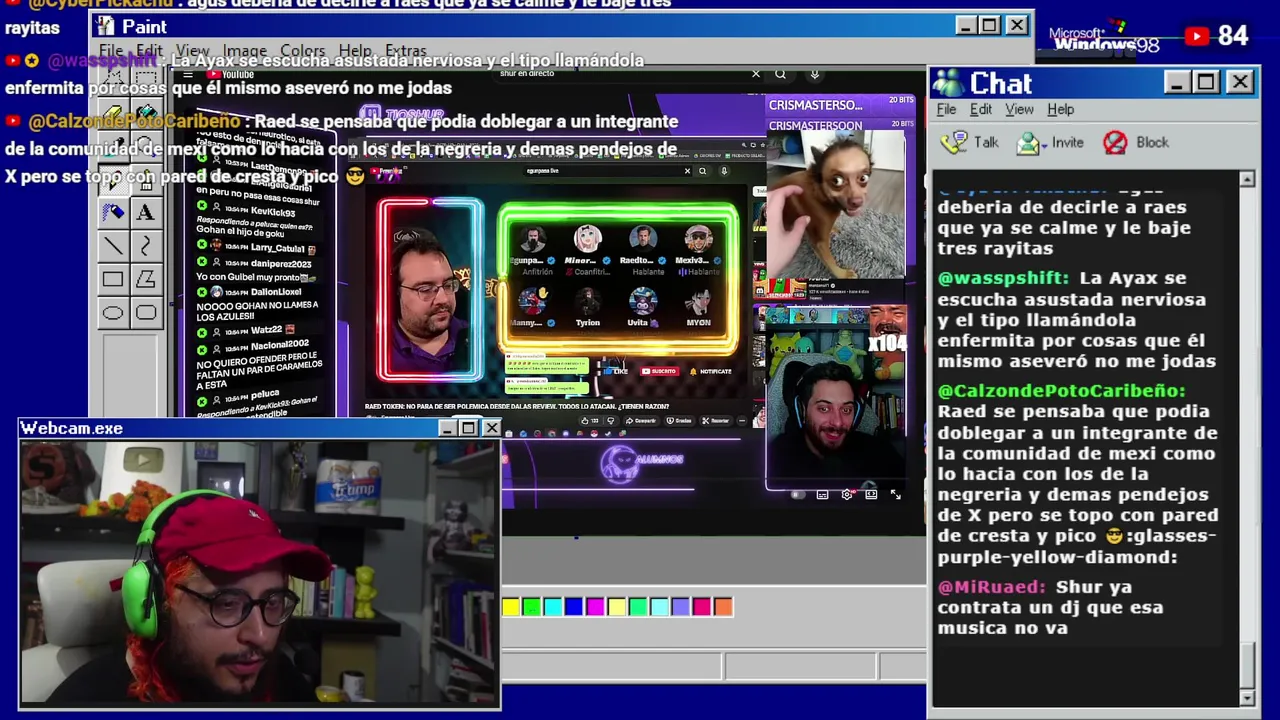Click the chihuahua dog video thumbnail
Image resolution: width=1280 pixels, height=720 pixels.
[x=836, y=205]
